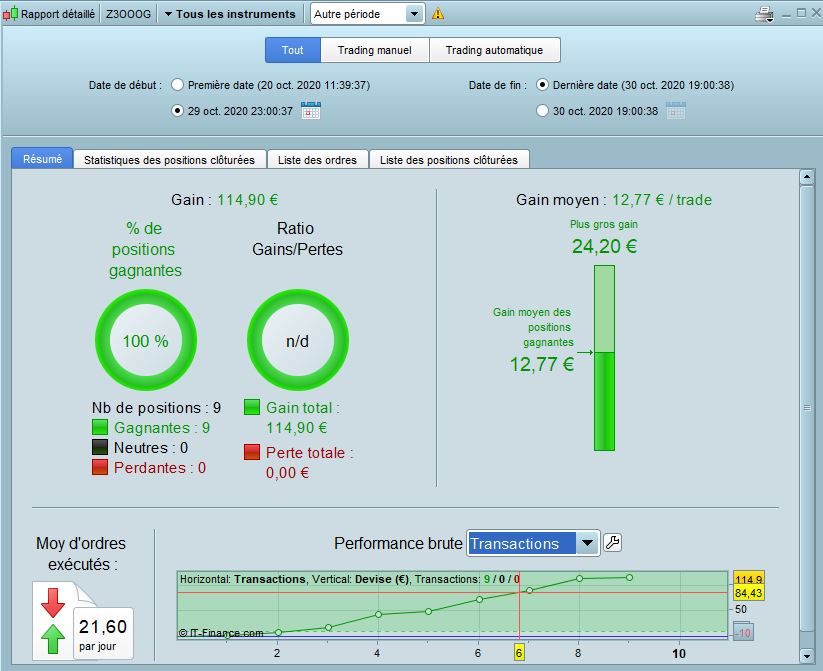The height and width of the screenshot is (671, 823).
Task: Select the Trading manuel filter
Action: coord(375,50)
